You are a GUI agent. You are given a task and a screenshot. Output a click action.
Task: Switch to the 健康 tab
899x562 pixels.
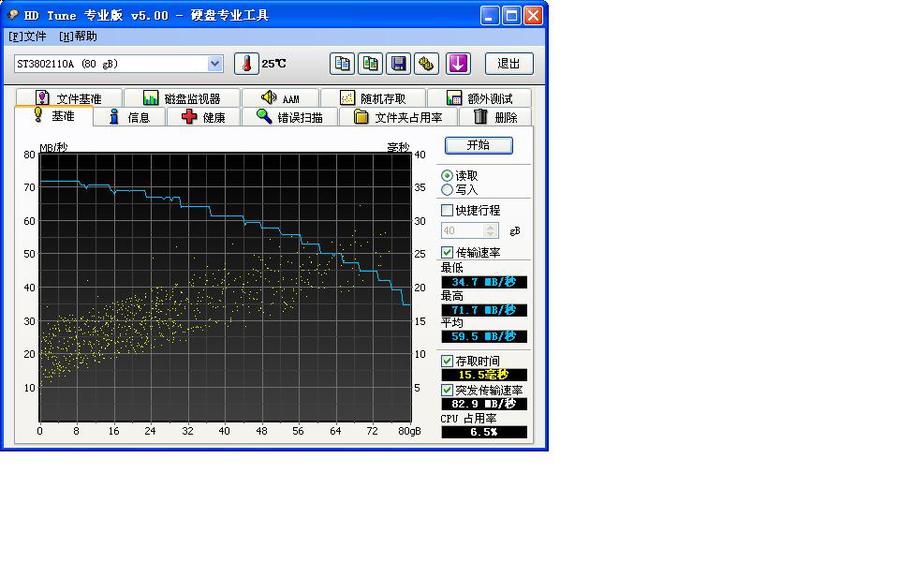pyautogui.click(x=203, y=117)
